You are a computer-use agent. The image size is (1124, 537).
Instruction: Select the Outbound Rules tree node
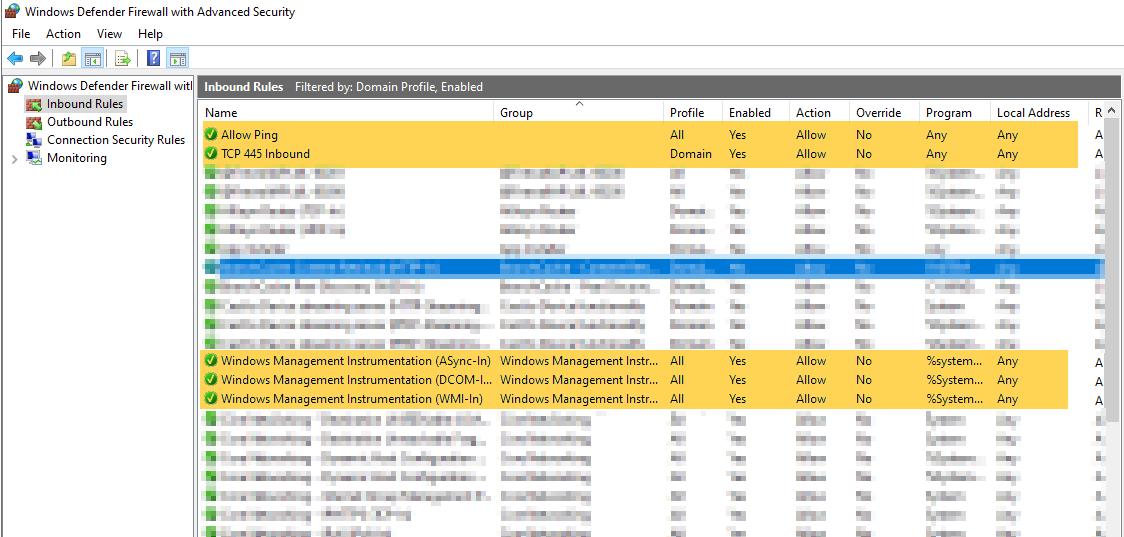(89, 122)
